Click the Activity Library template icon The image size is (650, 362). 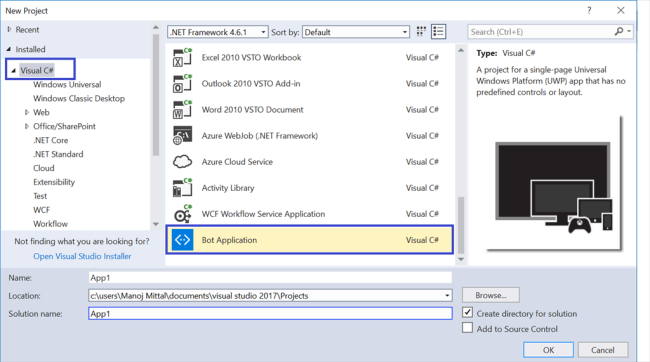click(x=182, y=188)
